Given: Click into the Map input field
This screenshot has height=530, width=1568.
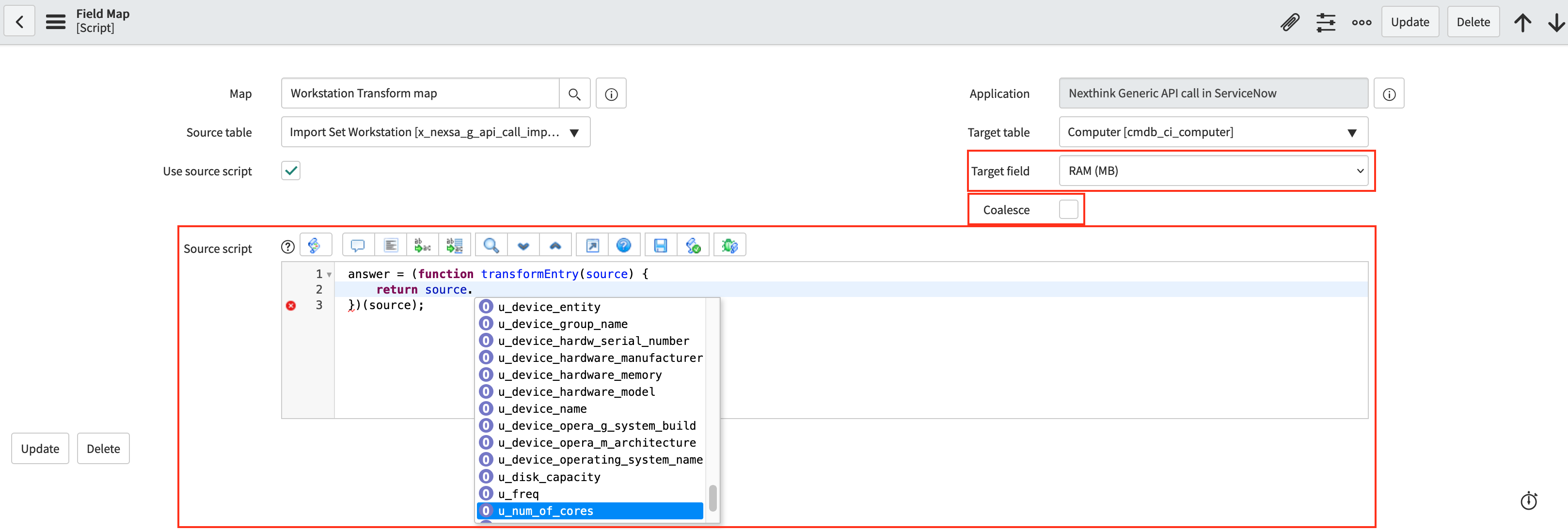Looking at the screenshot, I should (420, 94).
